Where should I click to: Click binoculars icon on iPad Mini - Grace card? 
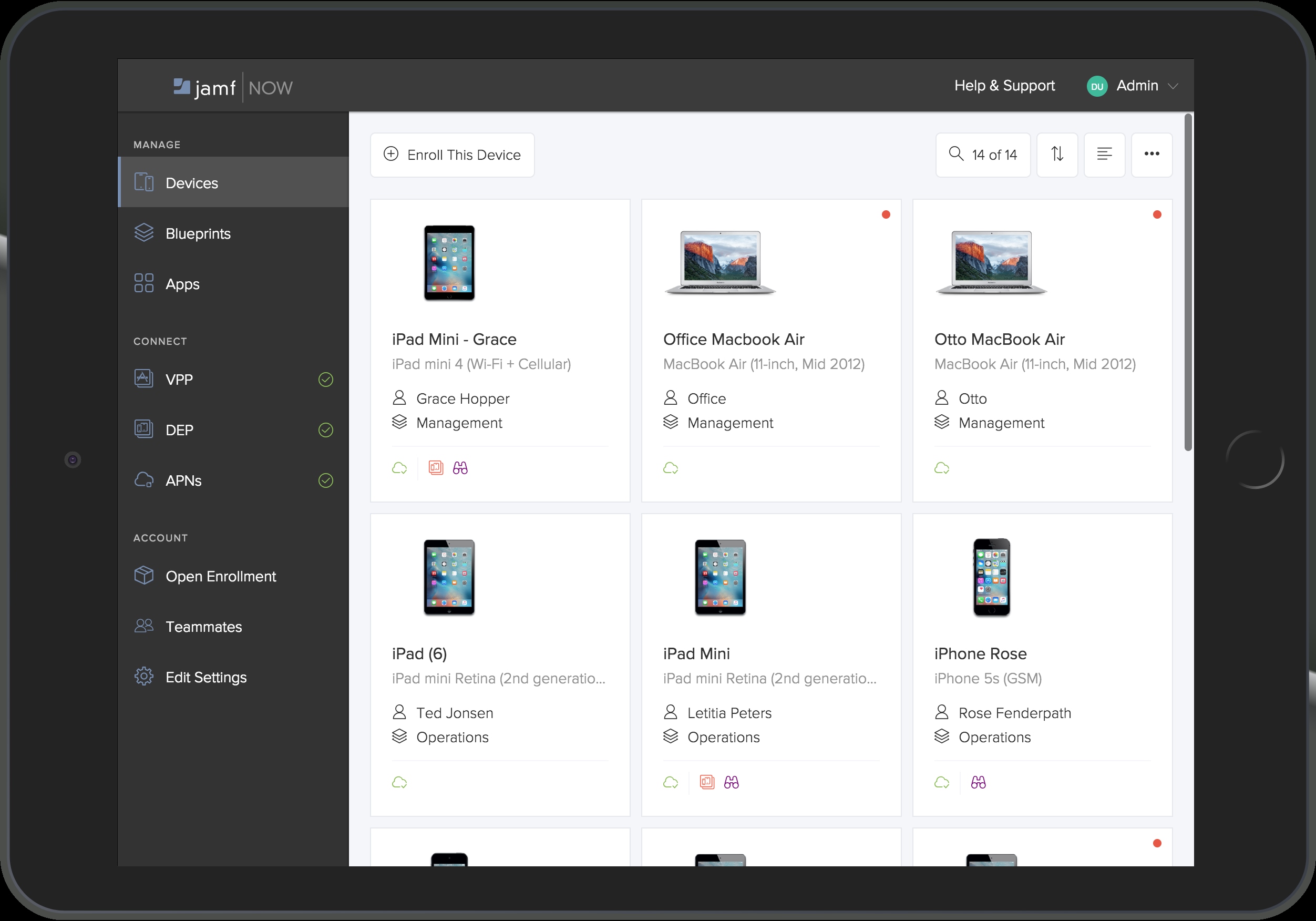460,468
